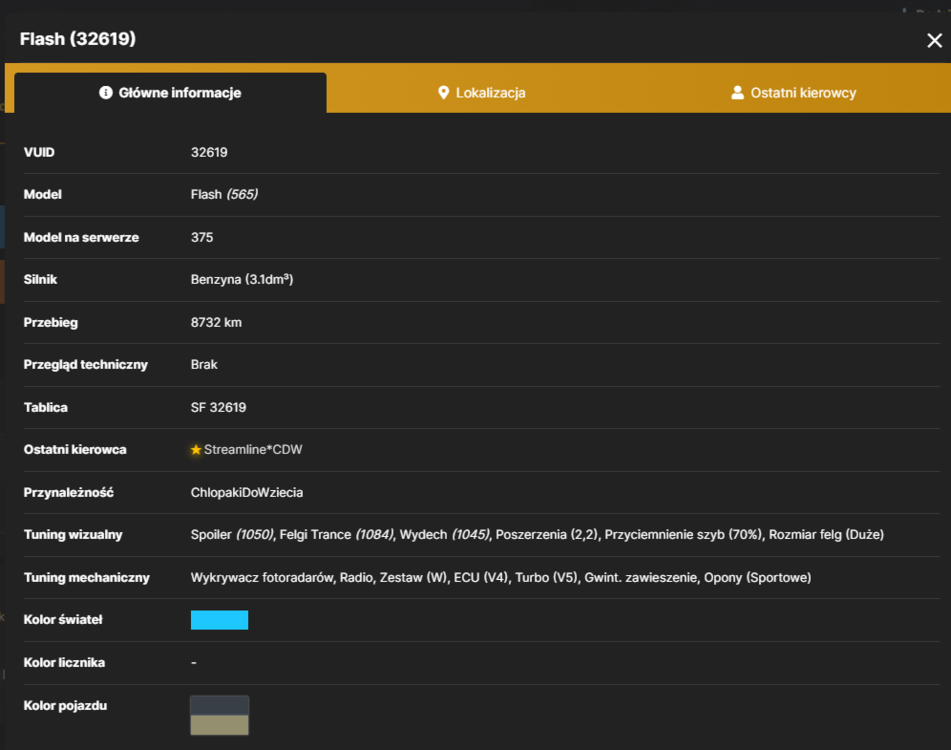Click the Kolor licznika dash value
Viewport: 951px width, 750px height.
click(x=193, y=663)
